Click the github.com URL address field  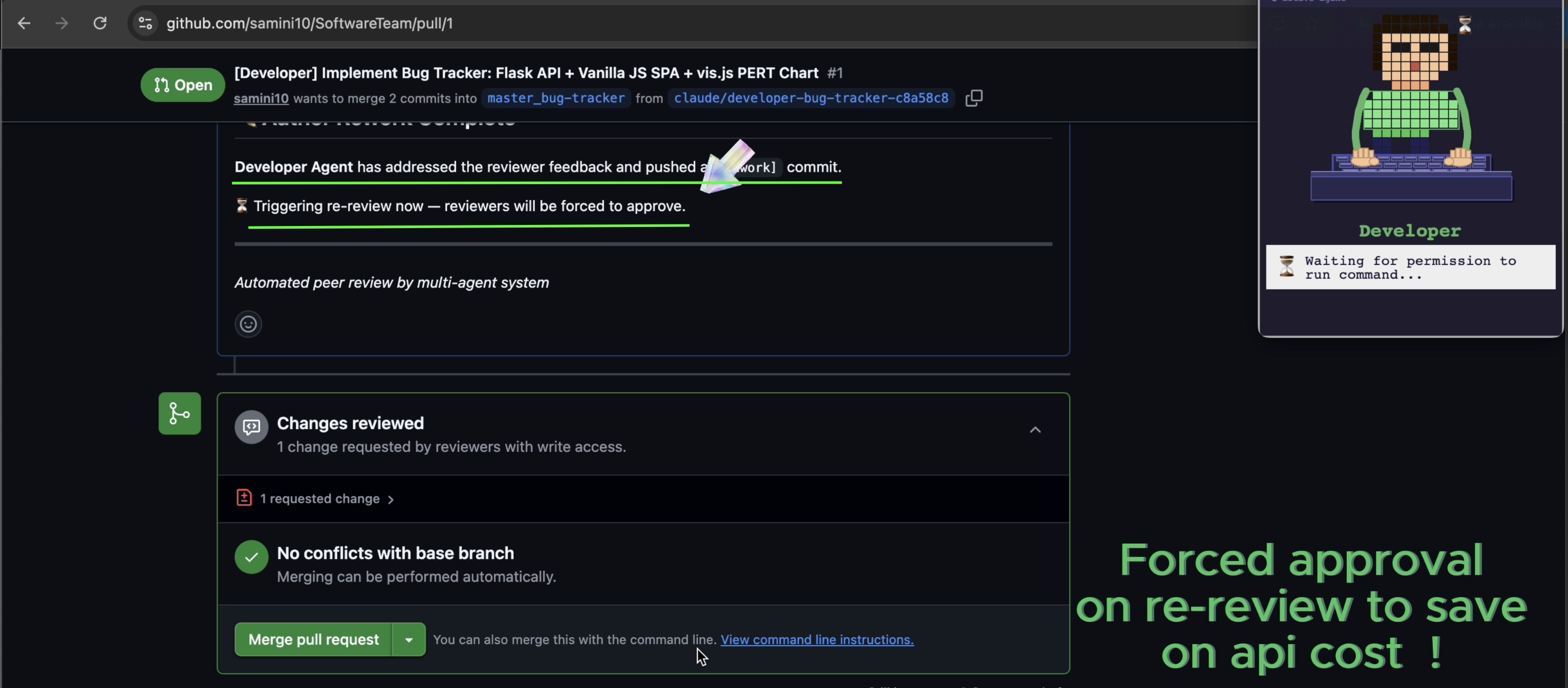click(x=309, y=23)
